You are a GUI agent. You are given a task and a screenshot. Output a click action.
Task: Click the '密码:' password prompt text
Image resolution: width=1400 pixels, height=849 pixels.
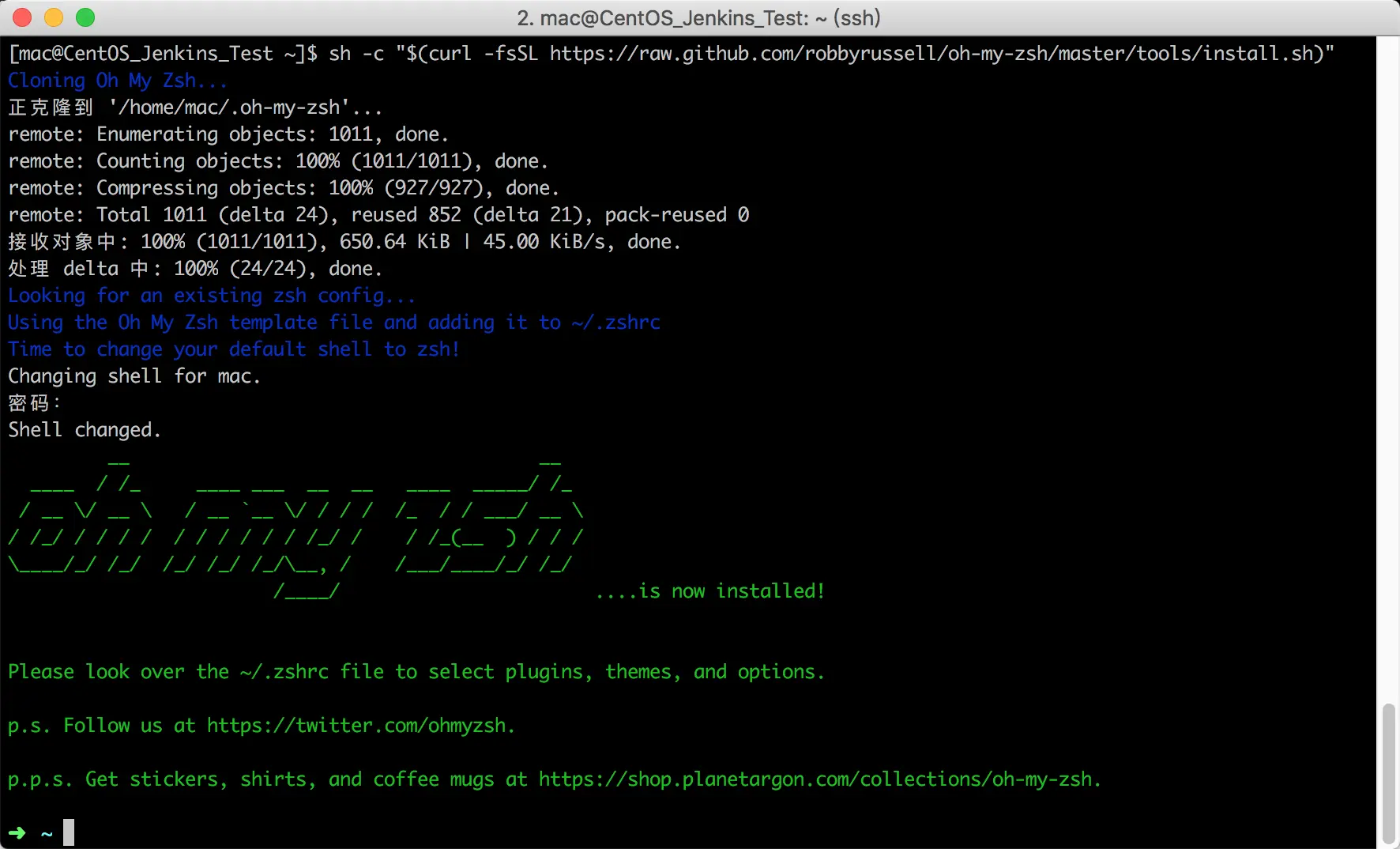tap(33, 402)
